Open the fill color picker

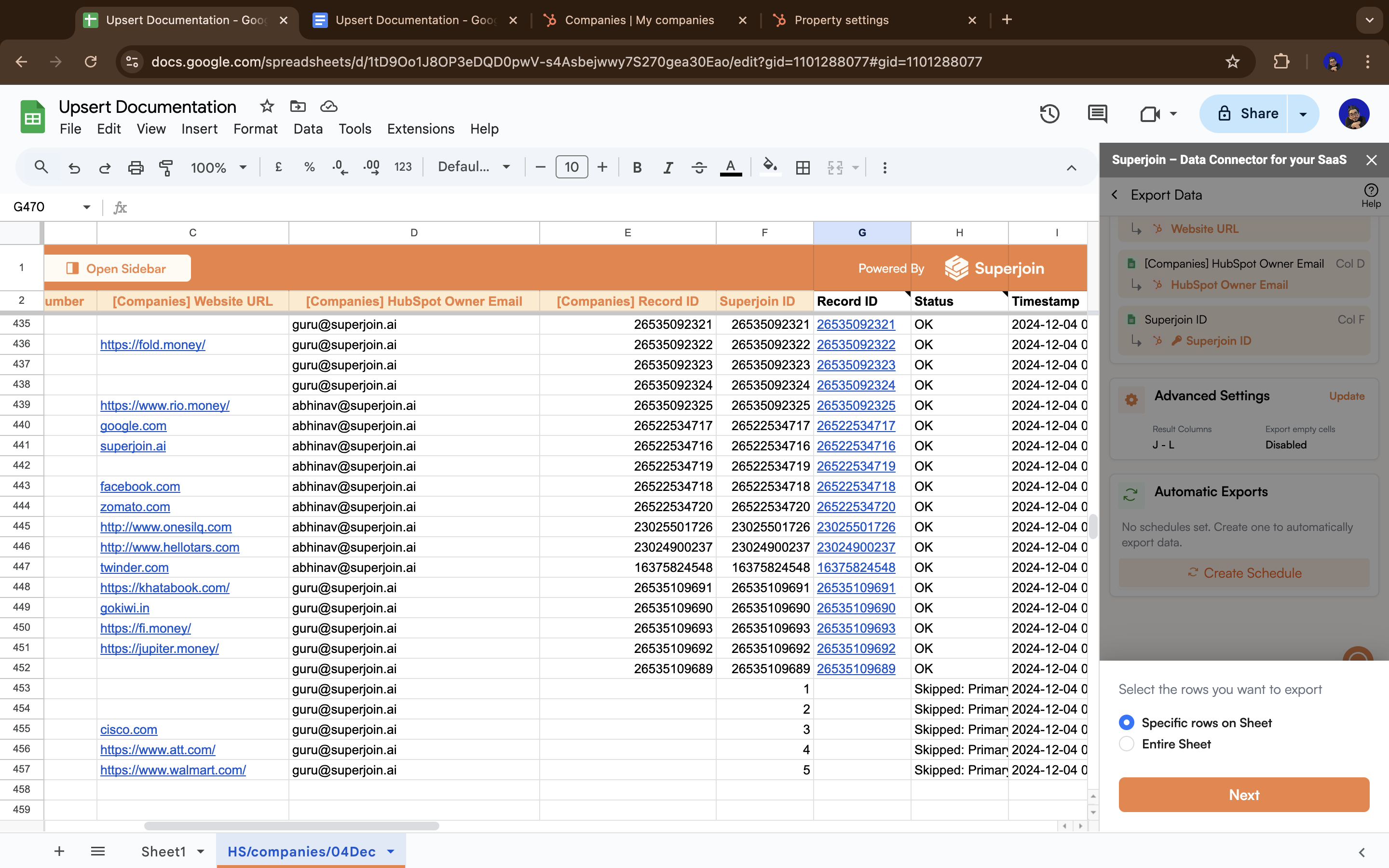(x=770, y=168)
